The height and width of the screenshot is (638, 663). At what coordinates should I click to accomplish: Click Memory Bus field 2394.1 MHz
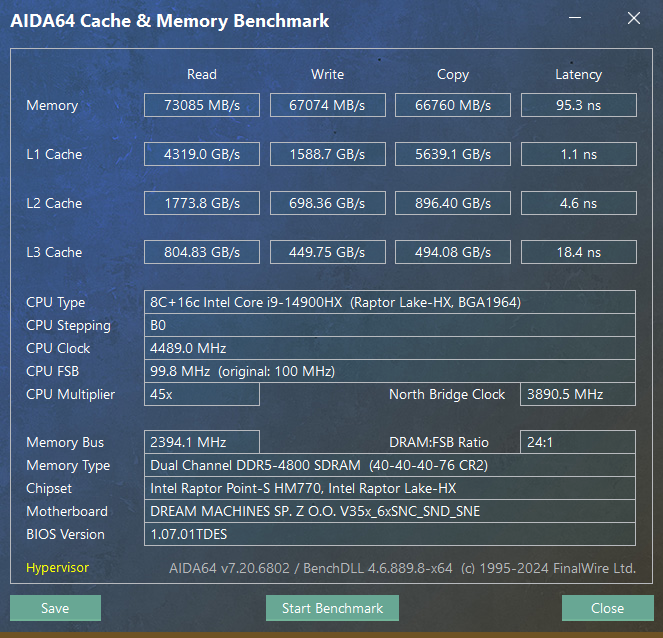pyautogui.click(x=202, y=442)
